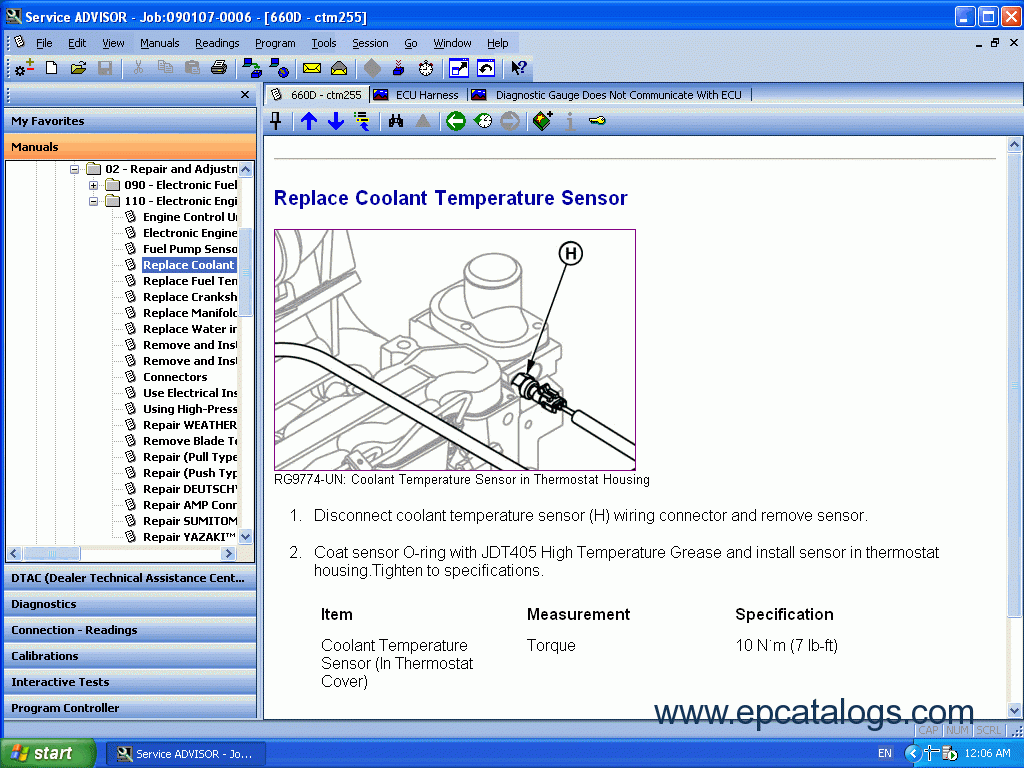
Task: Toggle the pushpin in document toolbar
Action: [277, 121]
